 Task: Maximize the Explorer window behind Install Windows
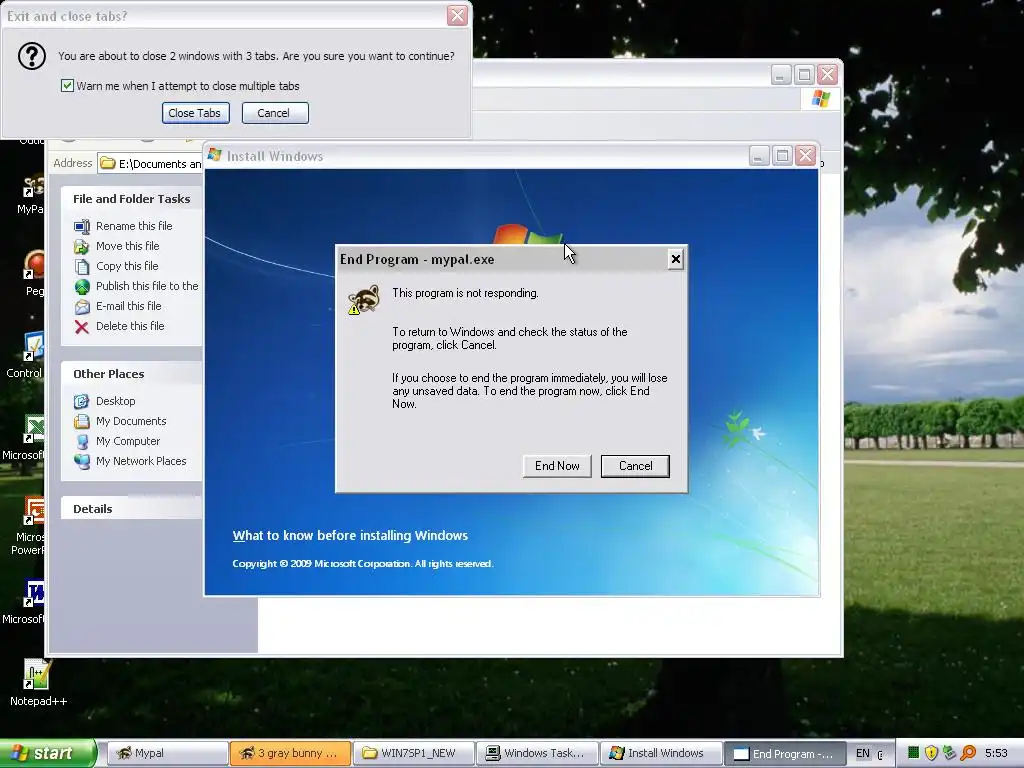pyautogui.click(x=805, y=74)
